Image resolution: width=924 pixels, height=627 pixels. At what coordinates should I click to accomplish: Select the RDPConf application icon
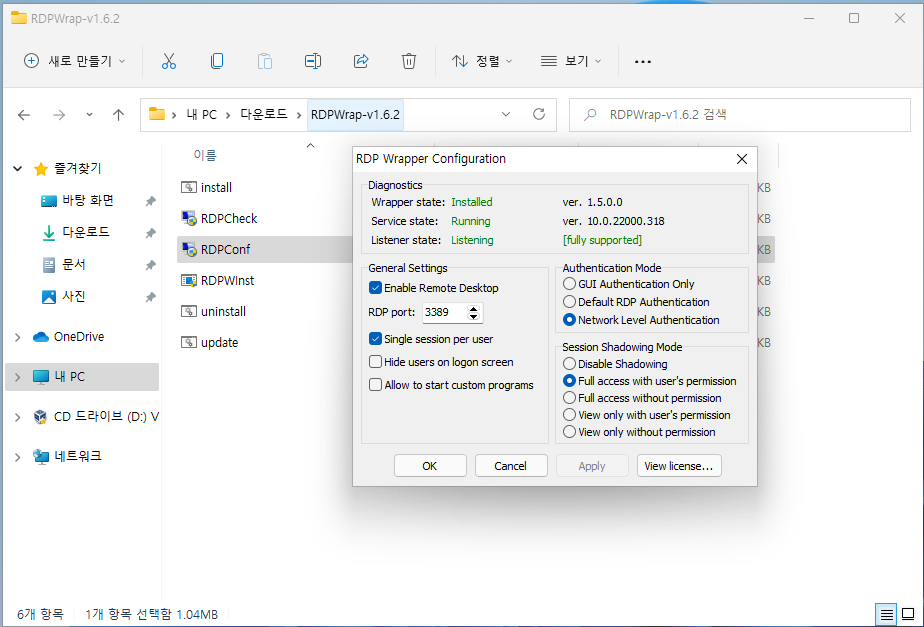coord(189,250)
